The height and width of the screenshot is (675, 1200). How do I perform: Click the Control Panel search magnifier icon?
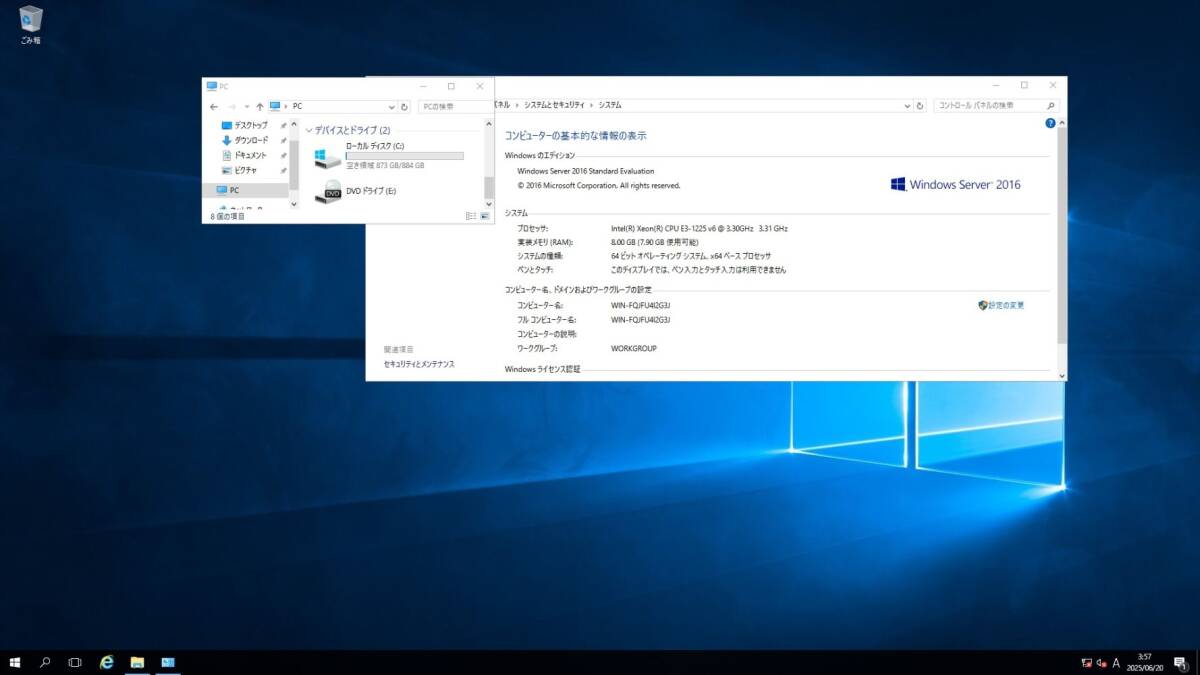[1051, 105]
